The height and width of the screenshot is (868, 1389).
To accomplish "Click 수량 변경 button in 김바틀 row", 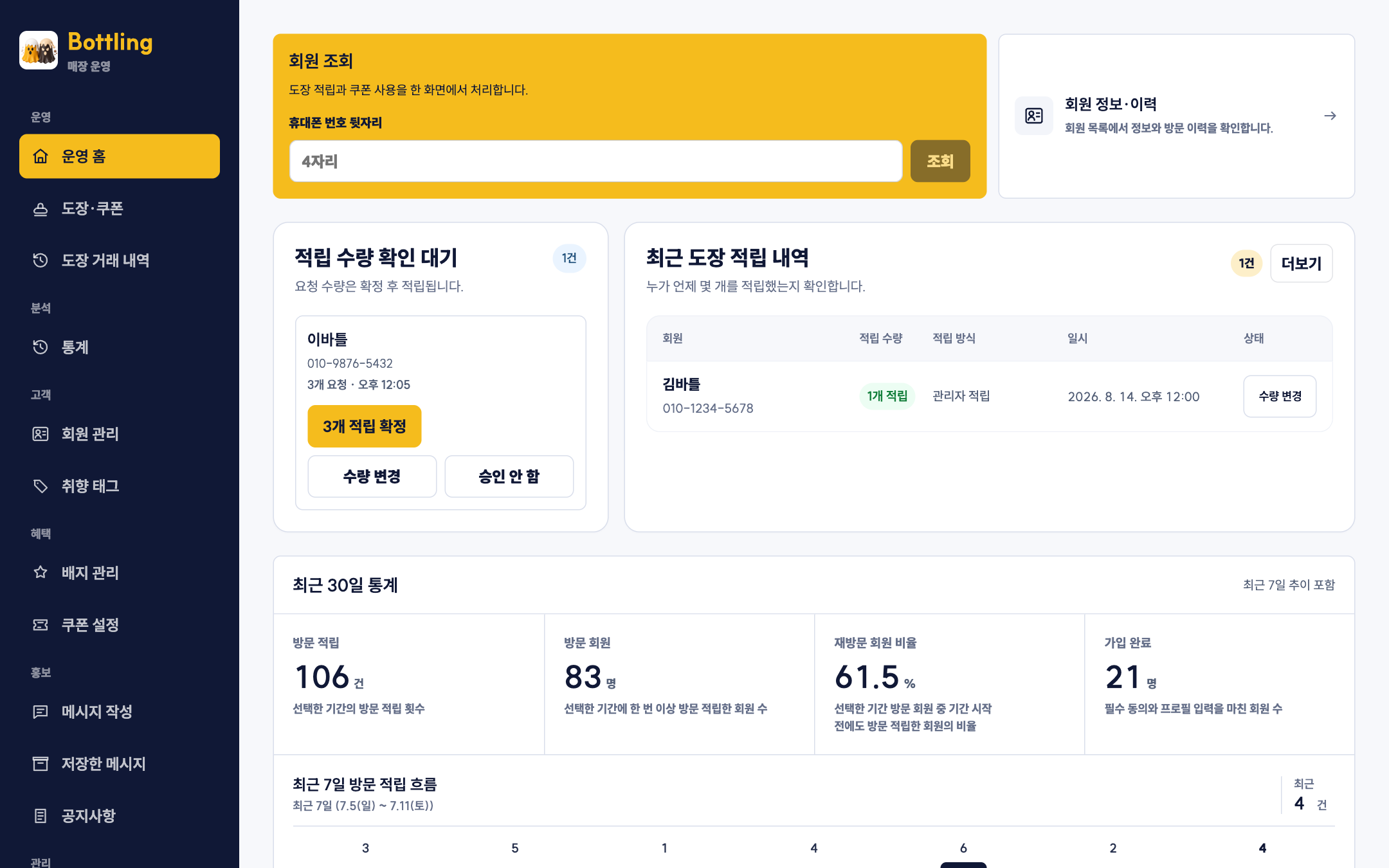I will 1280,397.
